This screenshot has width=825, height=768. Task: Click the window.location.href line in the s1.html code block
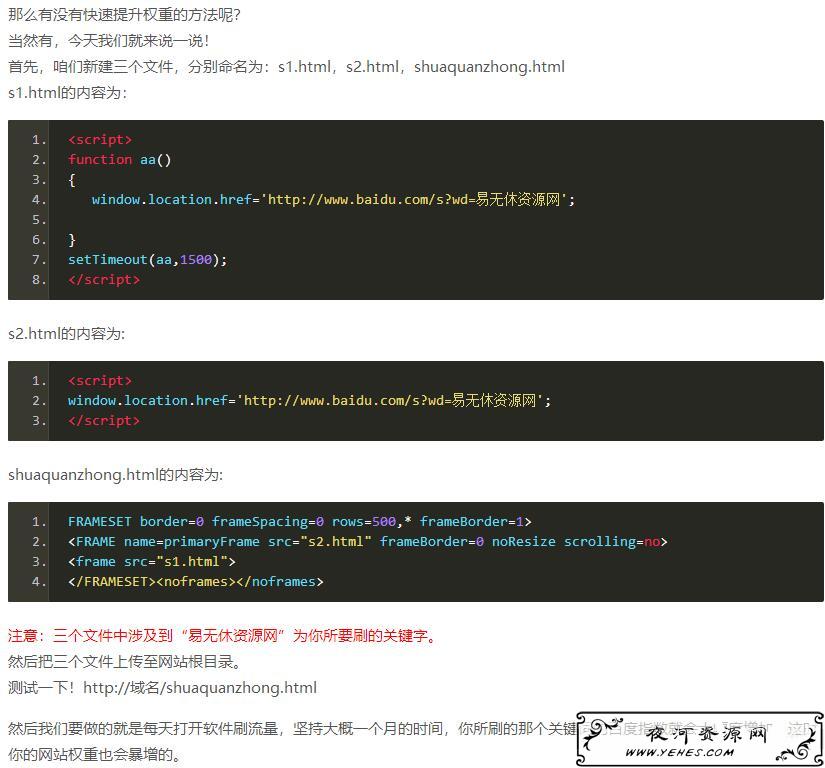333,199
